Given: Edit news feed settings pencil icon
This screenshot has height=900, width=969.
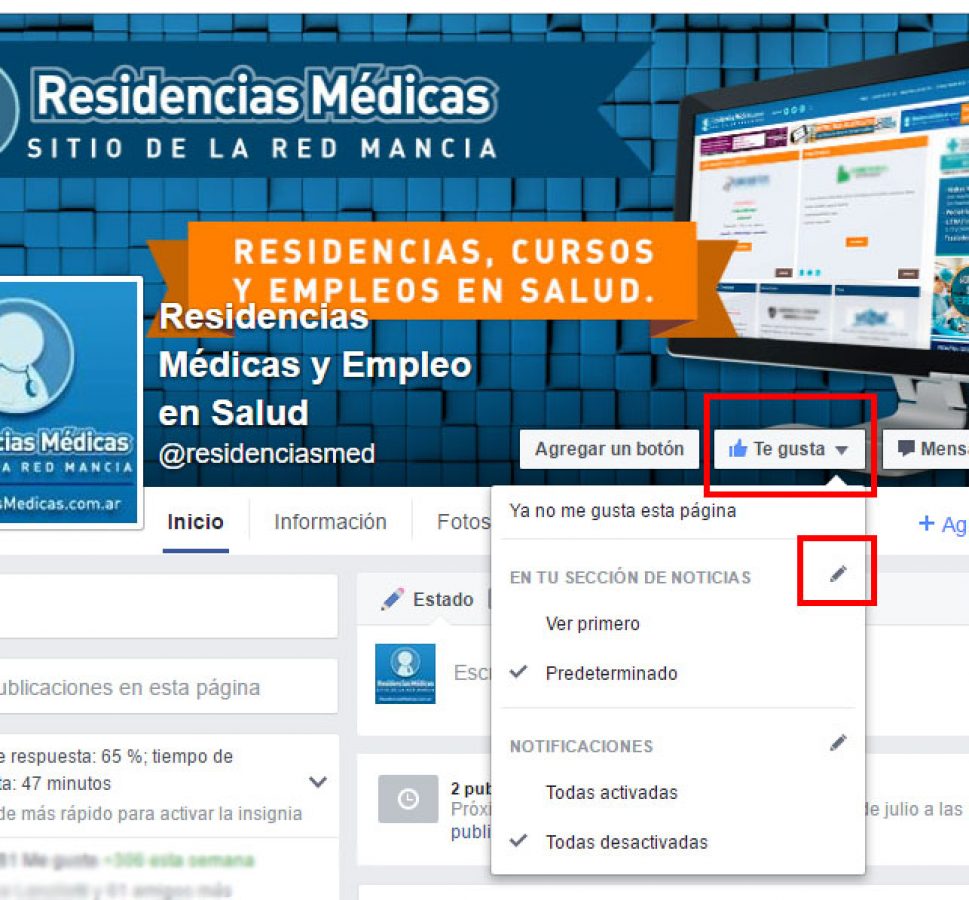Looking at the screenshot, I should tap(838, 574).
